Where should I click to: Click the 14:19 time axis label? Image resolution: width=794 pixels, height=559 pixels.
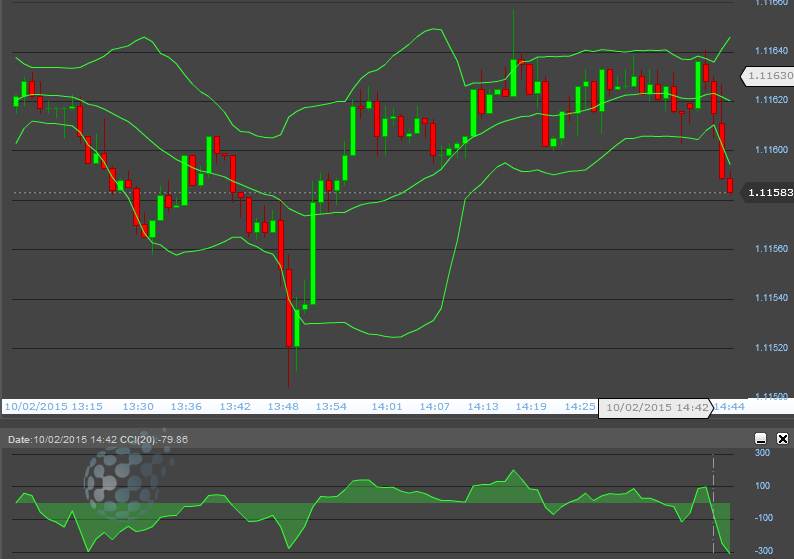point(531,407)
